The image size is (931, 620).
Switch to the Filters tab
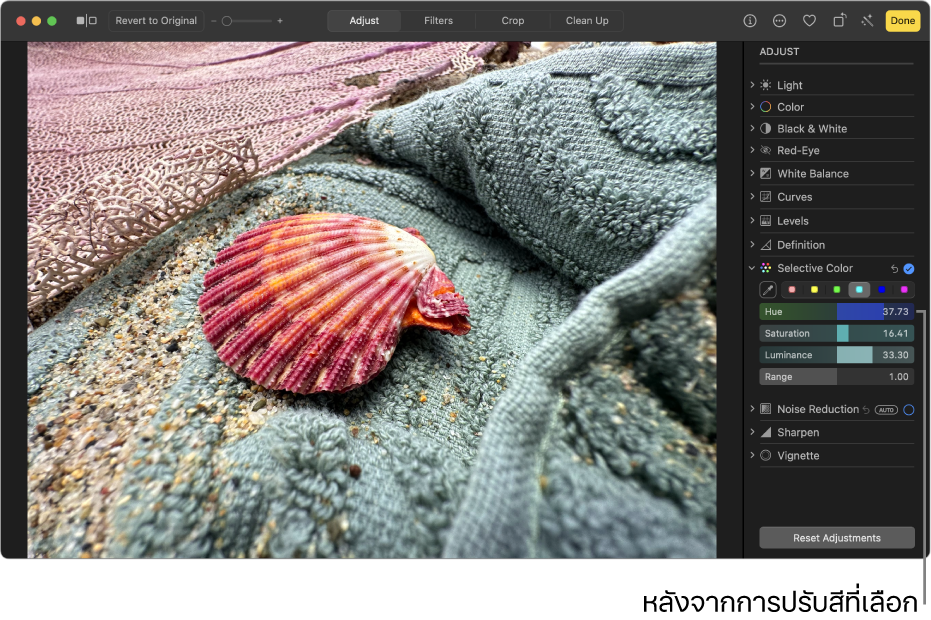(438, 20)
